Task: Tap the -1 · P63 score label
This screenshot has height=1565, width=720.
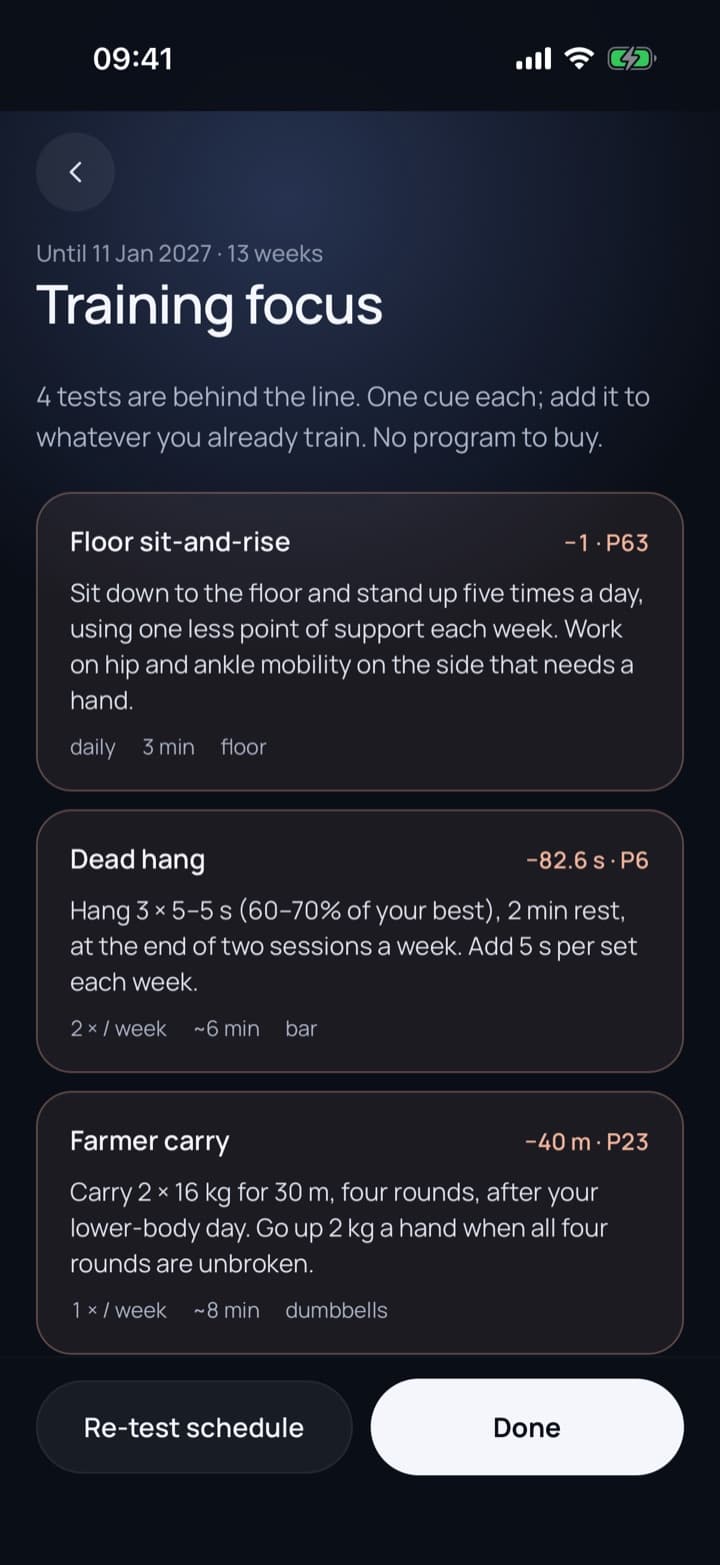Action: [606, 543]
